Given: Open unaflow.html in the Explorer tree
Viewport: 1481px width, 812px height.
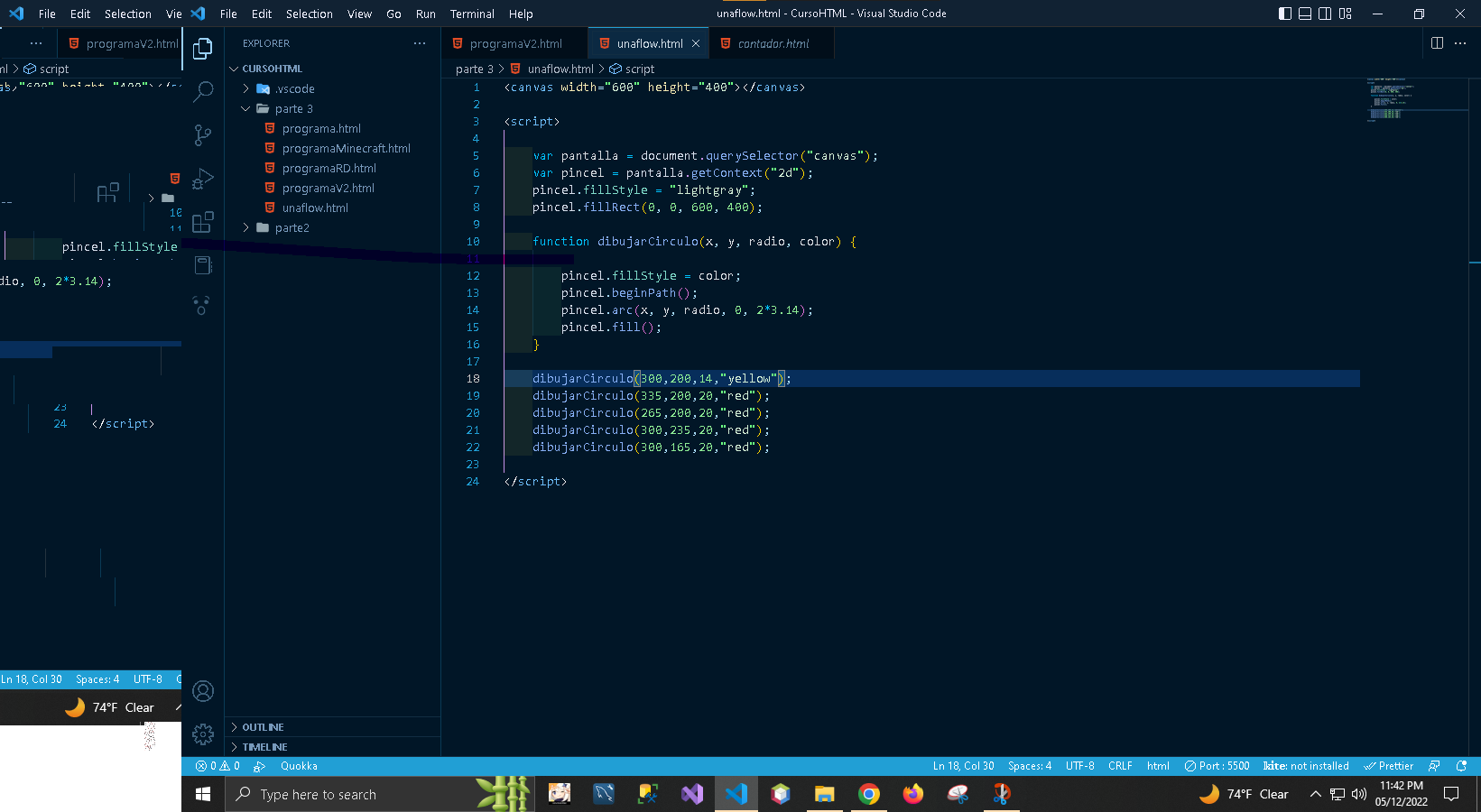Looking at the screenshot, I should (x=332, y=208).
